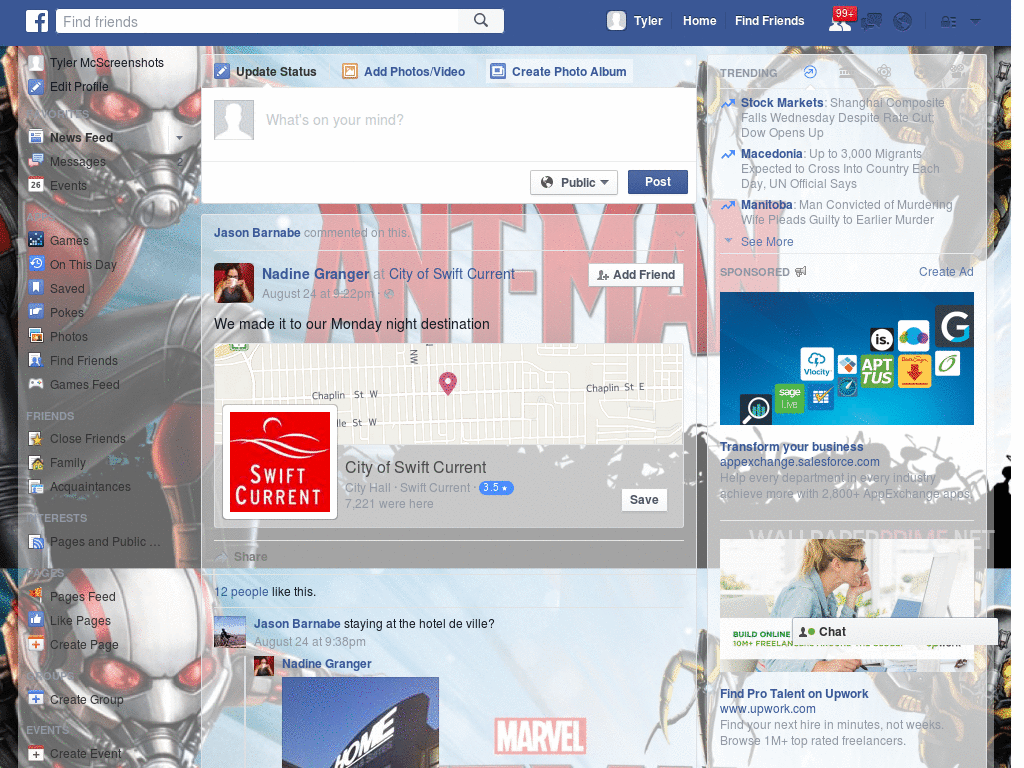Click the Saved bookmark icon
This screenshot has height=768, width=1024.
pos(36,288)
